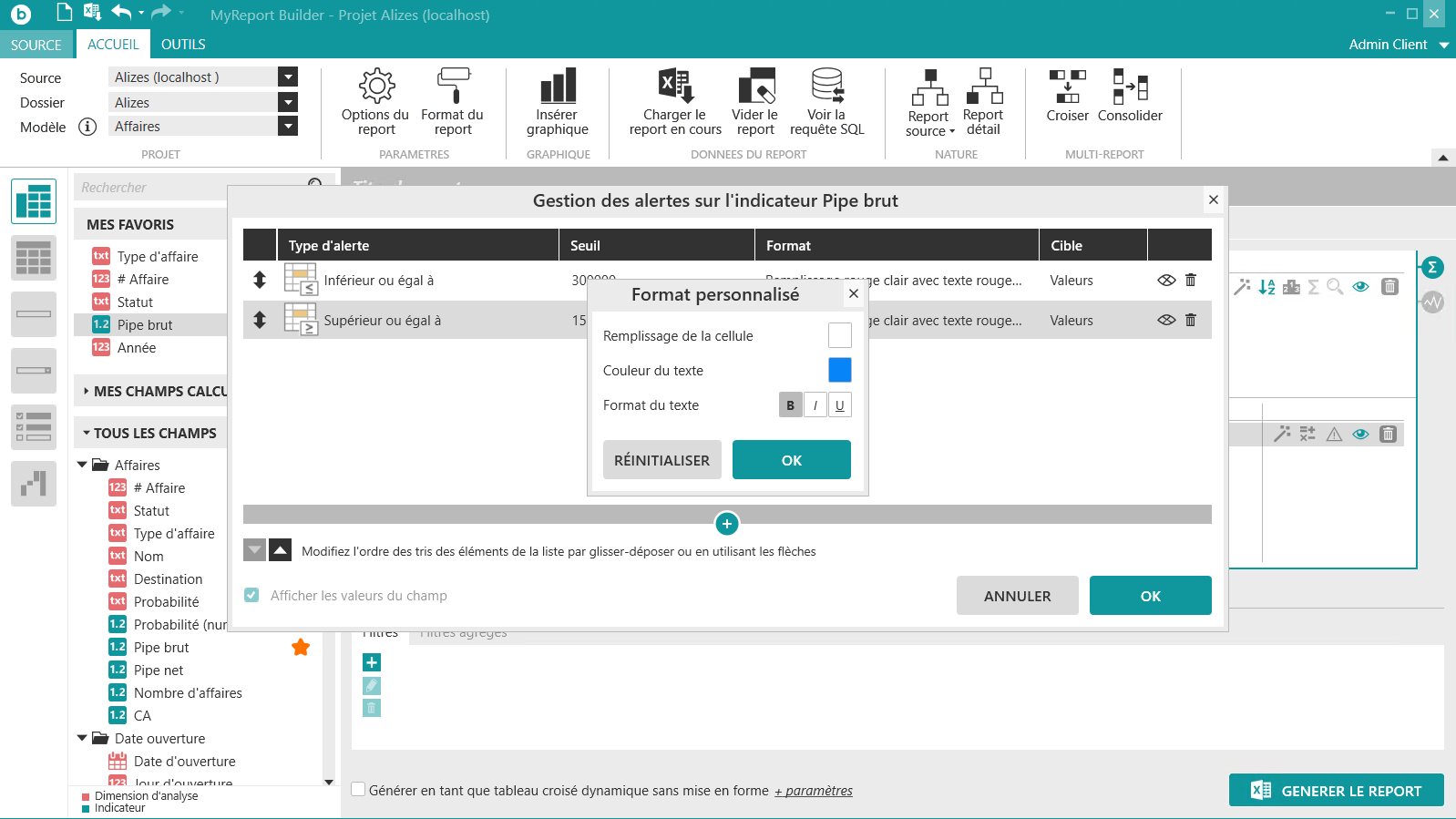Switch to the OUTILS tab

tap(183, 45)
